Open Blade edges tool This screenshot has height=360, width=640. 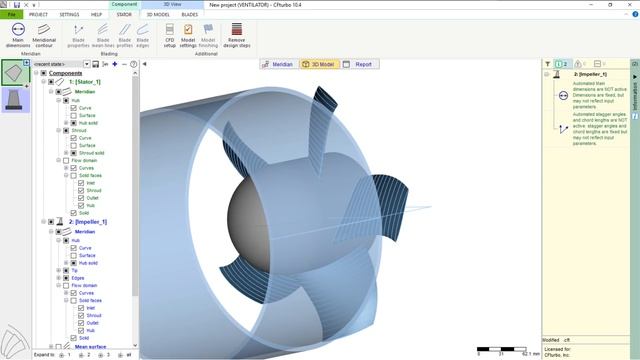[142, 35]
